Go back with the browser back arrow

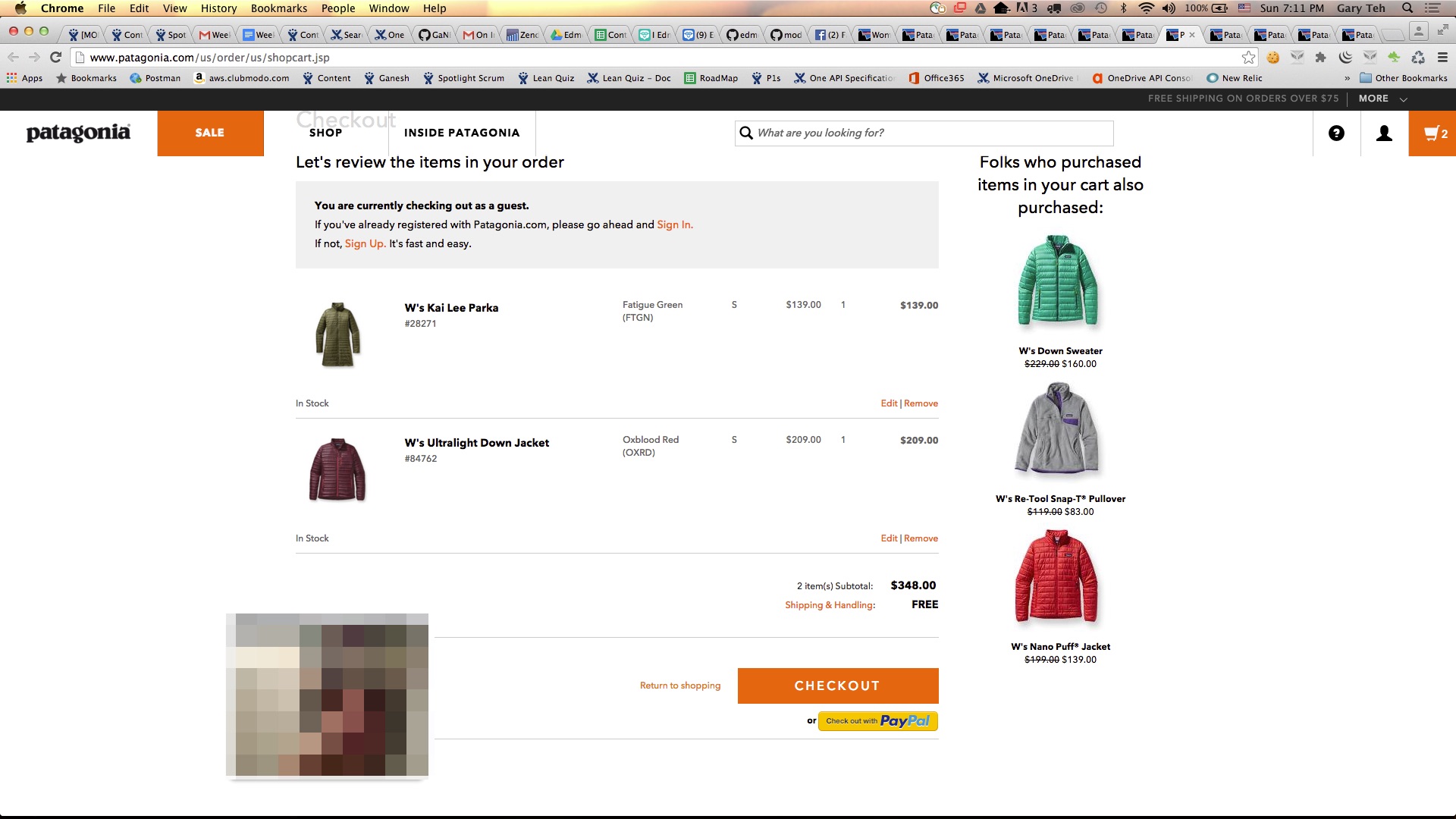(x=13, y=57)
